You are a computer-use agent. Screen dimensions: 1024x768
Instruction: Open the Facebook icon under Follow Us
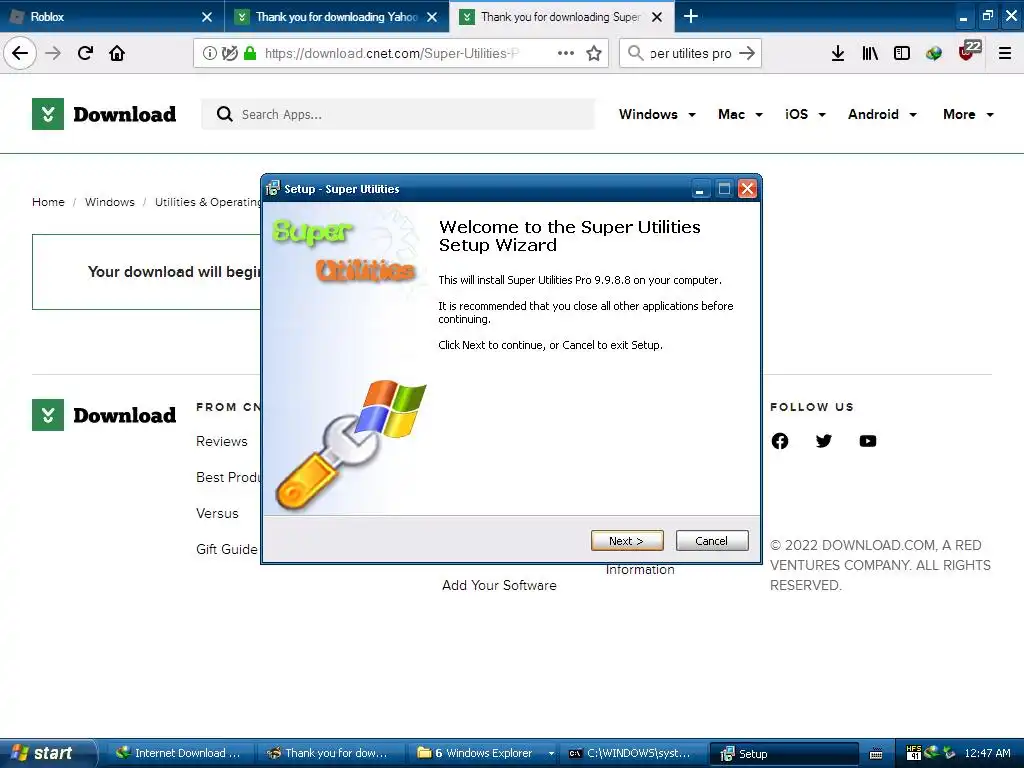coord(780,441)
